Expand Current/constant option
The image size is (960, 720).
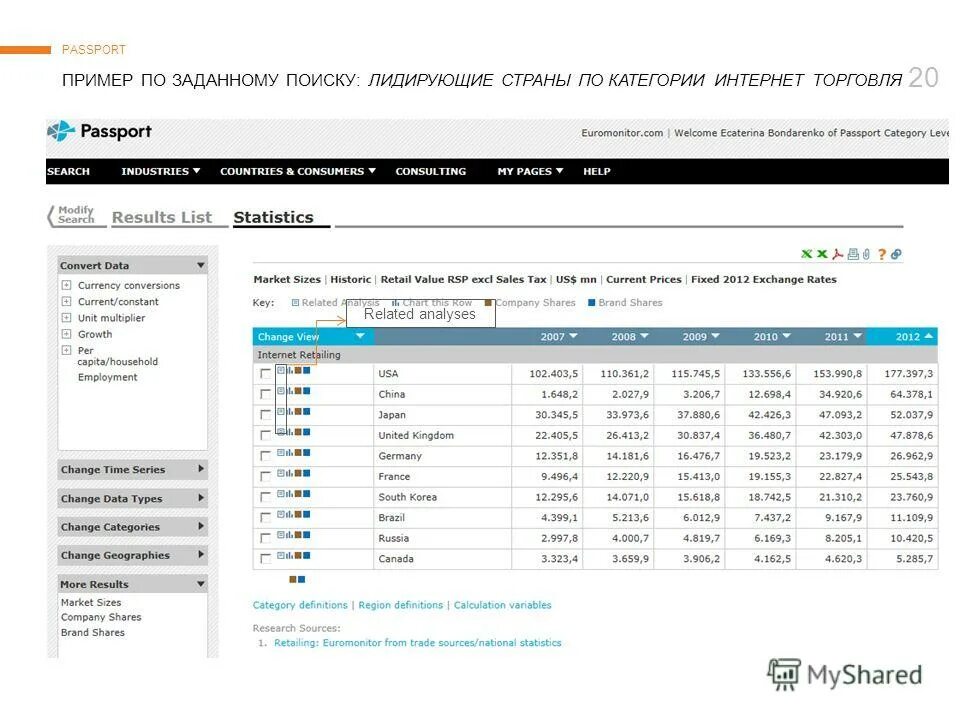(x=66, y=301)
